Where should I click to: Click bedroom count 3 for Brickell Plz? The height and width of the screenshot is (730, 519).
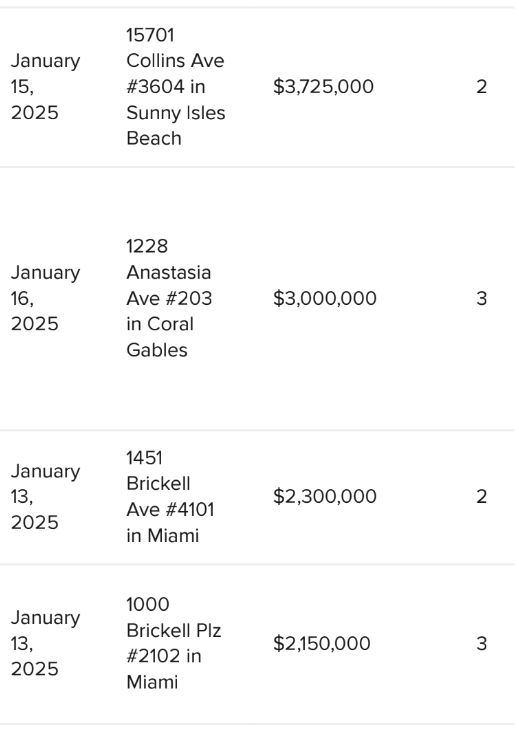click(481, 643)
